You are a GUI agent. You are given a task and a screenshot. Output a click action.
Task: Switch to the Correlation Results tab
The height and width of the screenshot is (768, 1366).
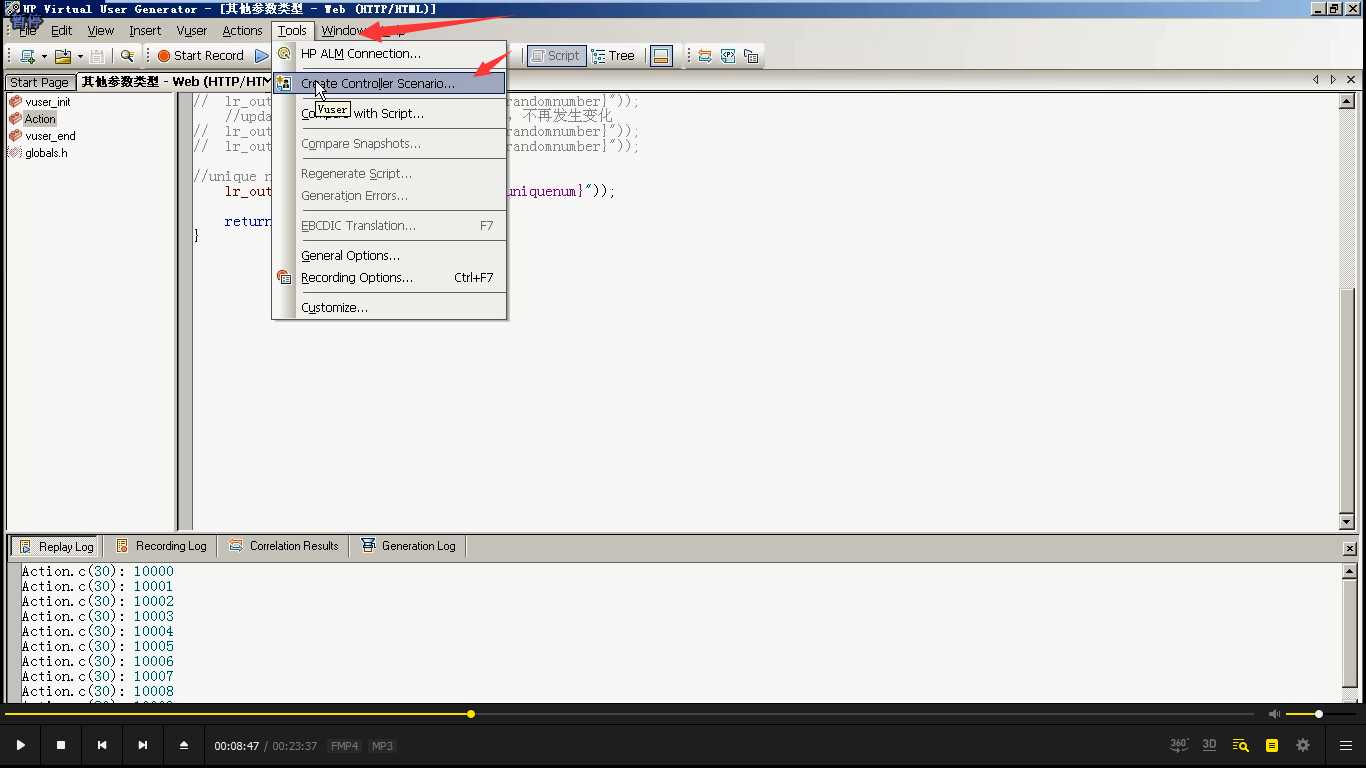[283, 546]
